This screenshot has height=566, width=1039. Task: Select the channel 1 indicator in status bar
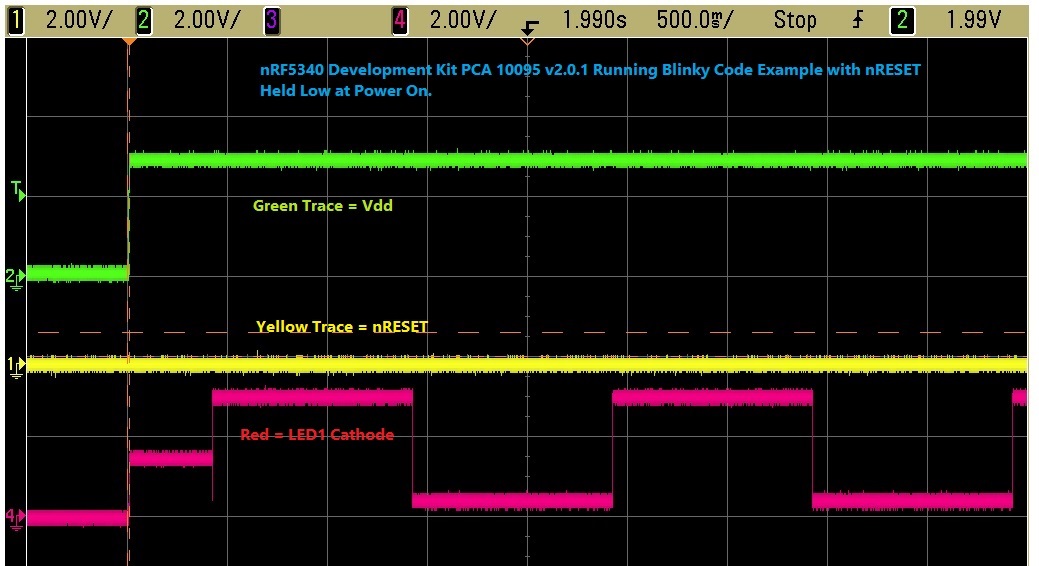[15, 21]
